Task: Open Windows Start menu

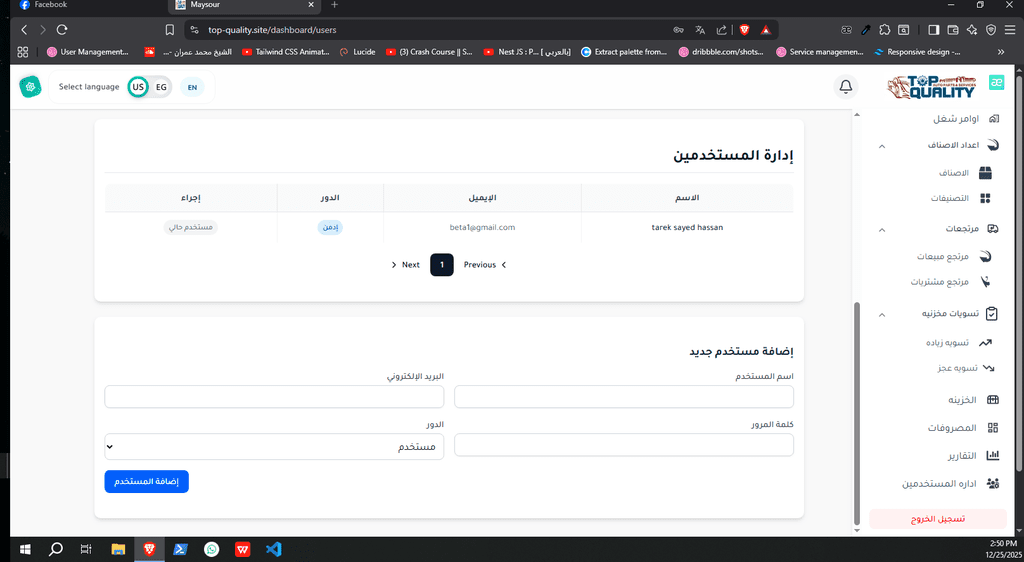Action: click(x=25, y=550)
